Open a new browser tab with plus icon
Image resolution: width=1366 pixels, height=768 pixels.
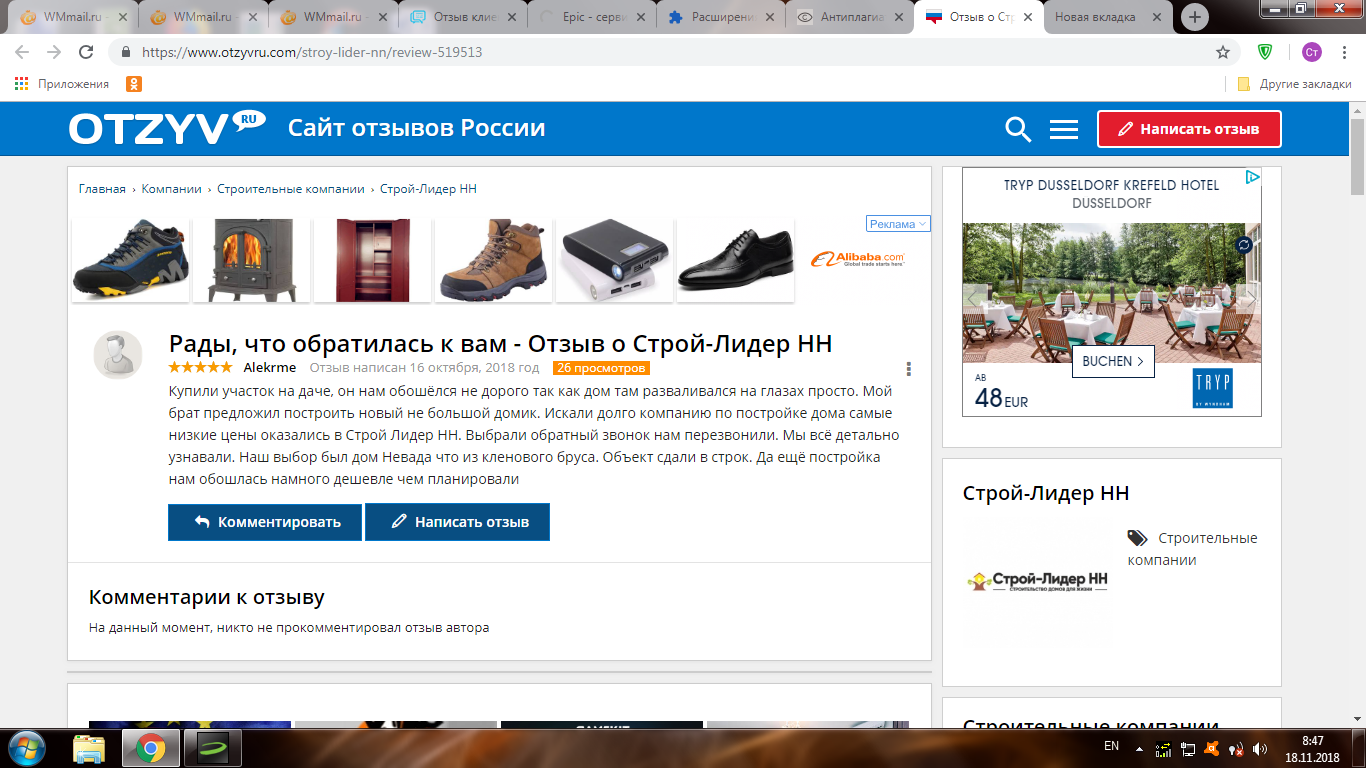[1194, 17]
